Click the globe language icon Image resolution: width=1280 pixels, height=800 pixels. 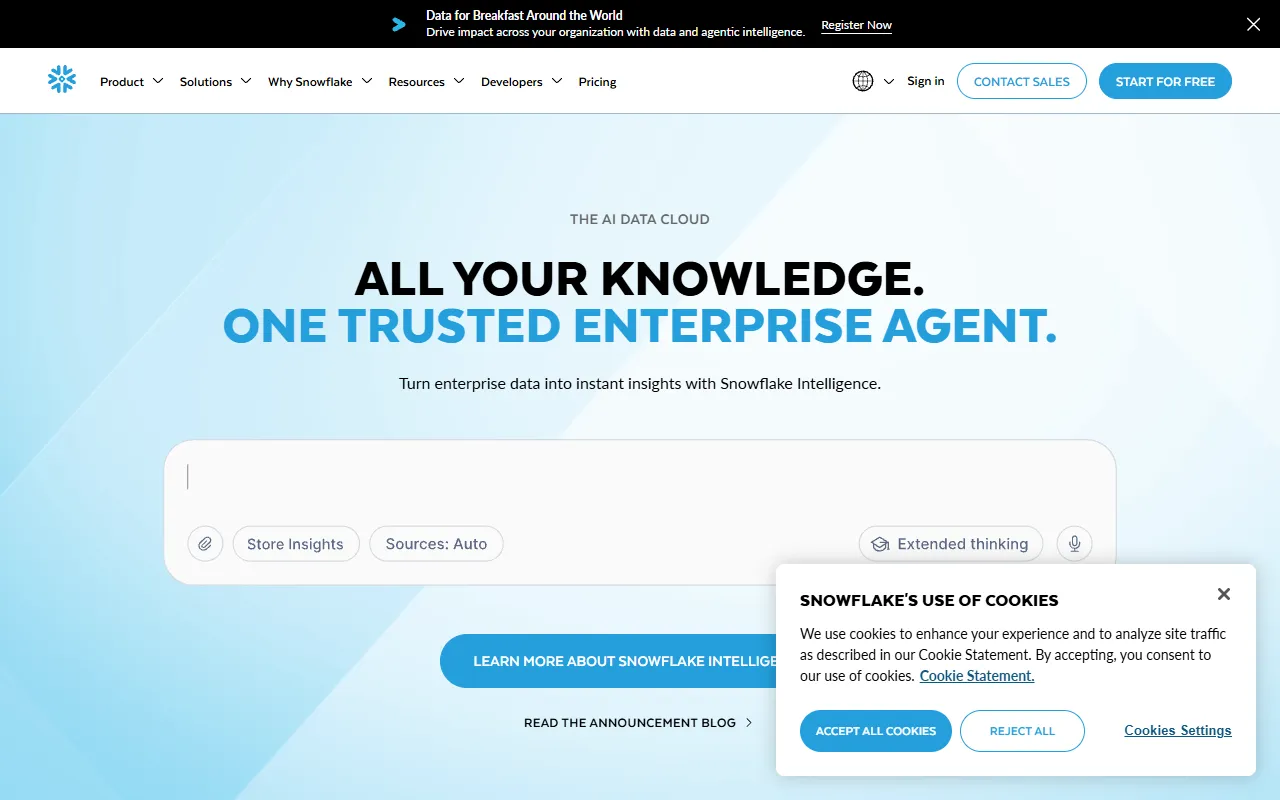863,81
